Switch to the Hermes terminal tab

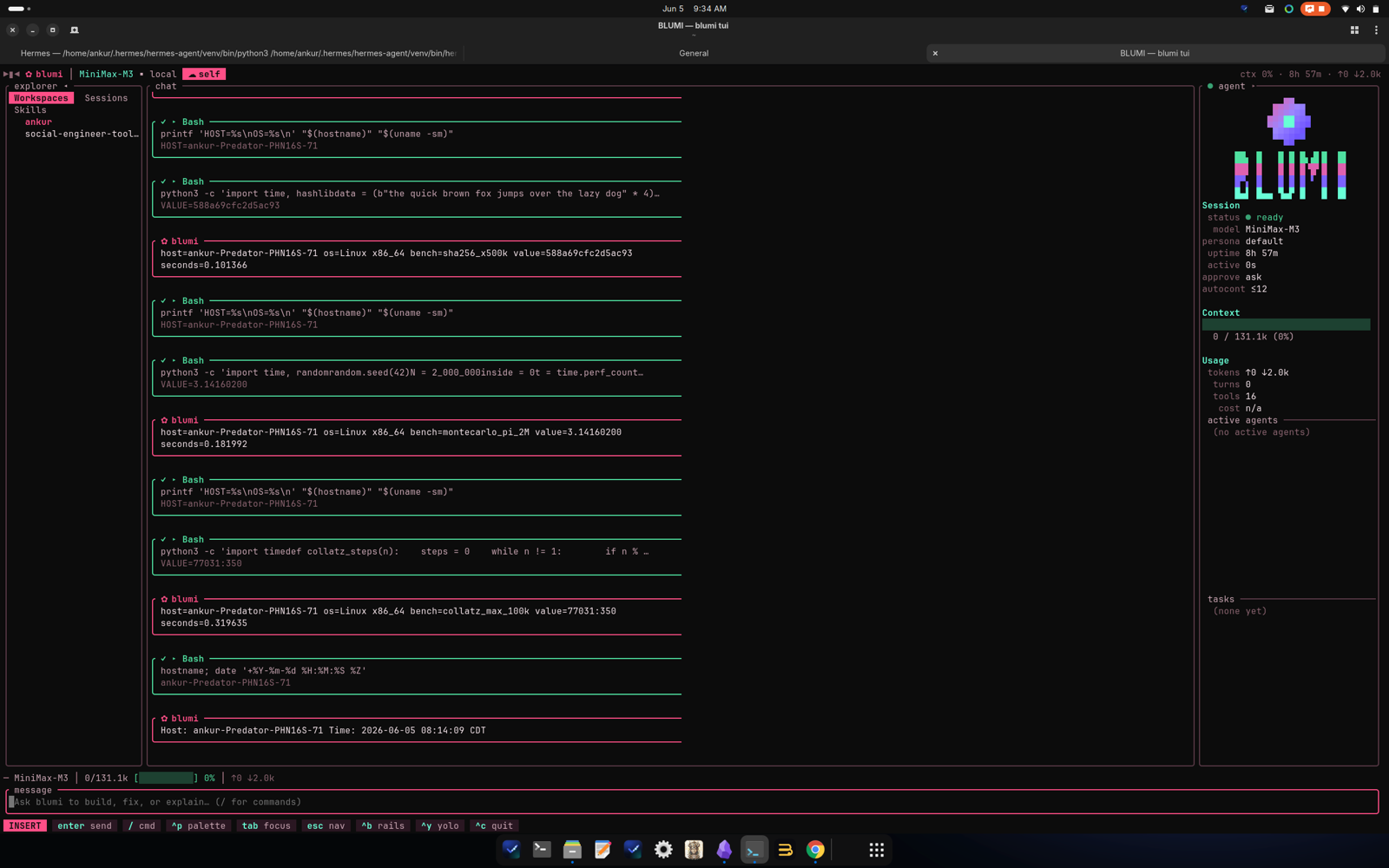point(238,53)
